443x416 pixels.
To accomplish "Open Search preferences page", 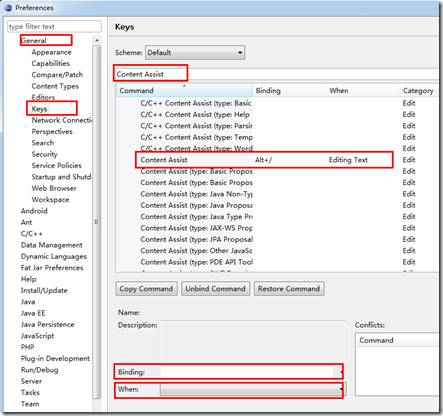I will pyautogui.click(x=43, y=143).
